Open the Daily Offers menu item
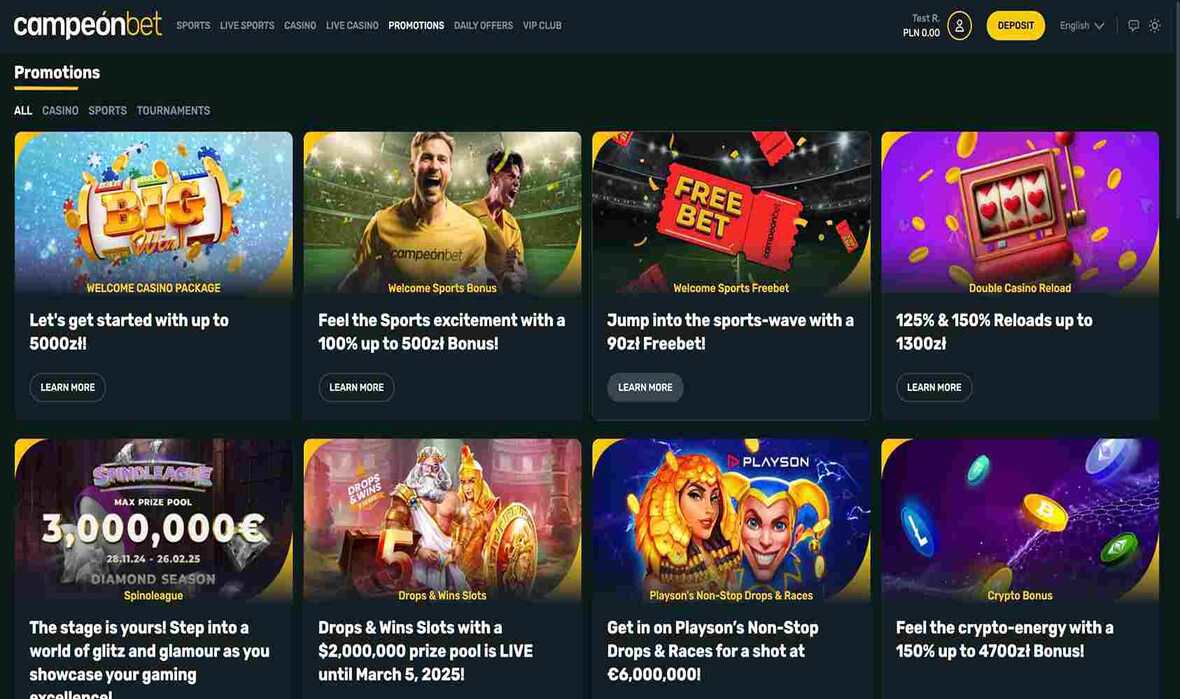The width and height of the screenshot is (1180, 699). (x=483, y=26)
